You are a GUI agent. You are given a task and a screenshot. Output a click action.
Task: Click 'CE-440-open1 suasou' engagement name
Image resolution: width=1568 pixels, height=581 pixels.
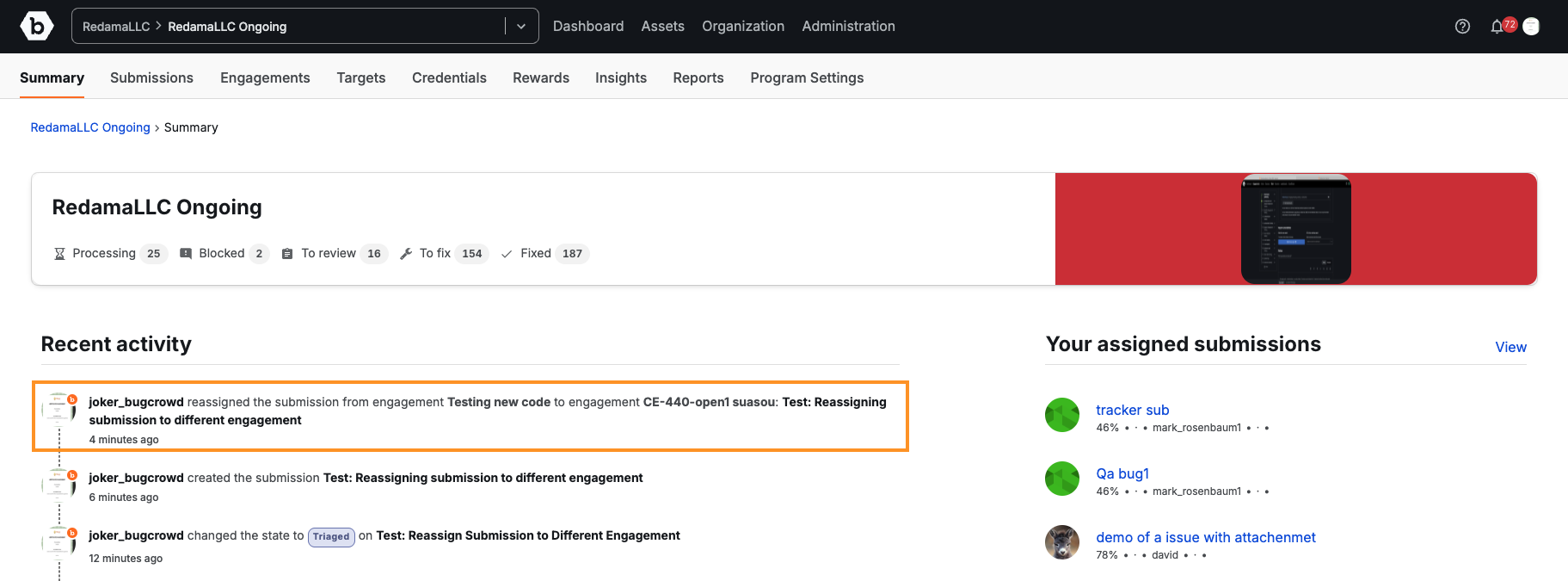[x=710, y=402]
